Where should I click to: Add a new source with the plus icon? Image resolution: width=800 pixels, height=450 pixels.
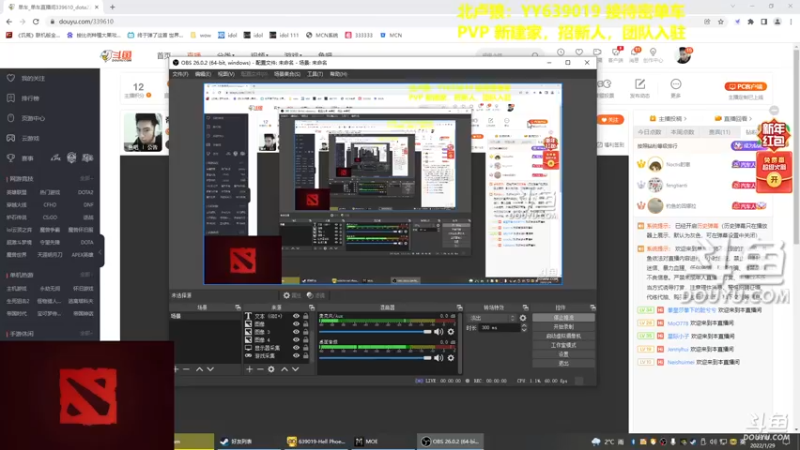tap(249, 369)
